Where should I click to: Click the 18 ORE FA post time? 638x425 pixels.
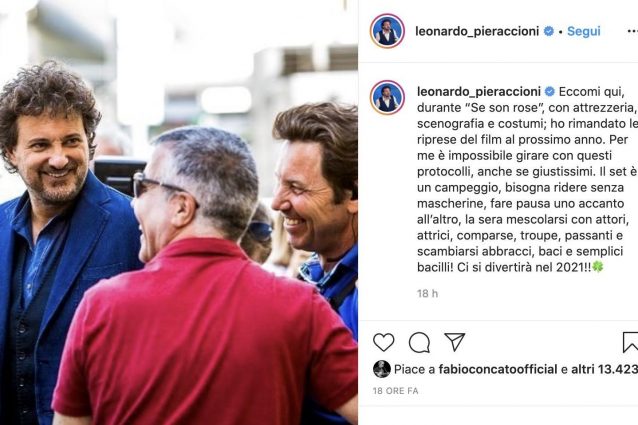[395, 391]
